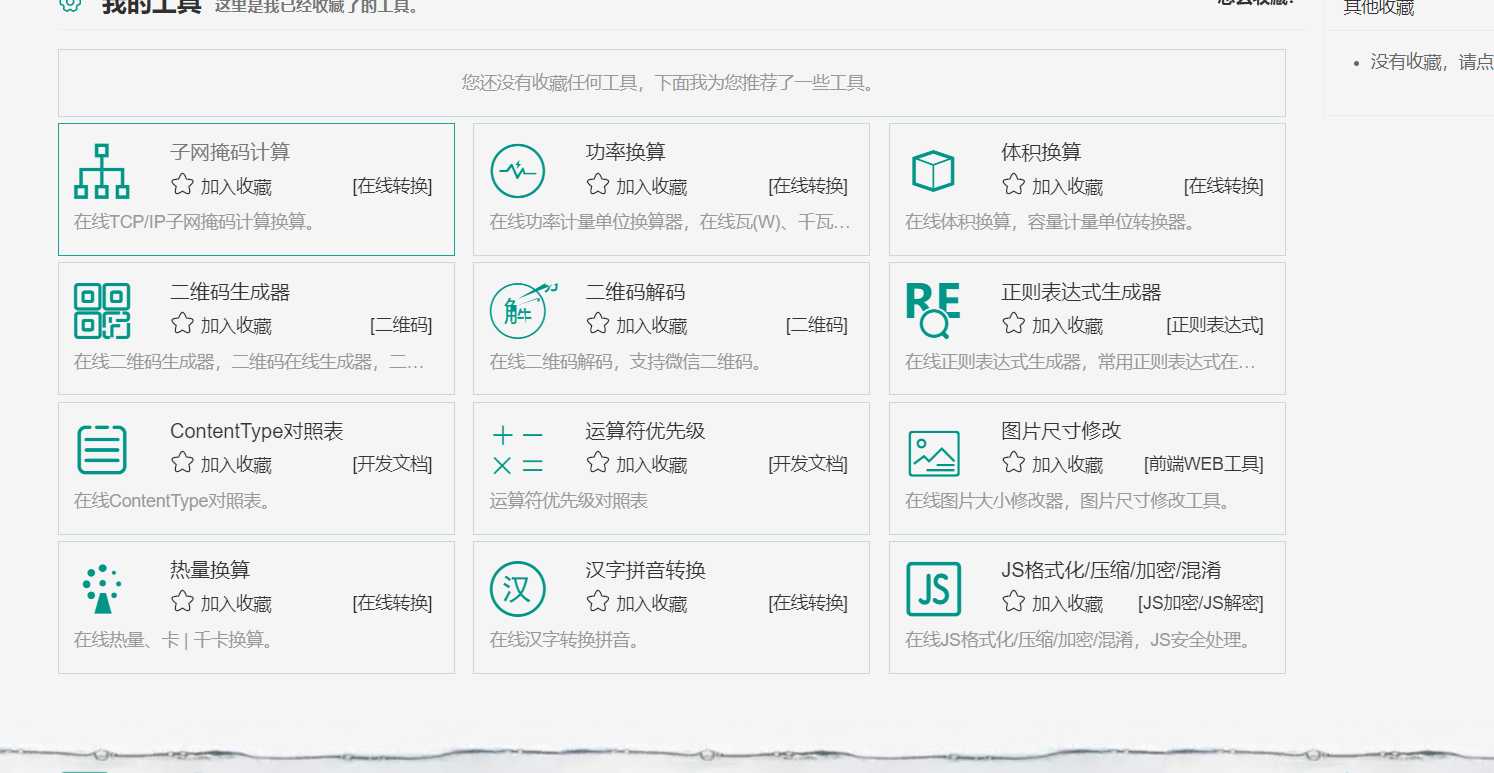This screenshot has width=1494, height=773.
Task: Click [在线转换] tag on 汉字拼音转换 card
Action: coord(808,603)
